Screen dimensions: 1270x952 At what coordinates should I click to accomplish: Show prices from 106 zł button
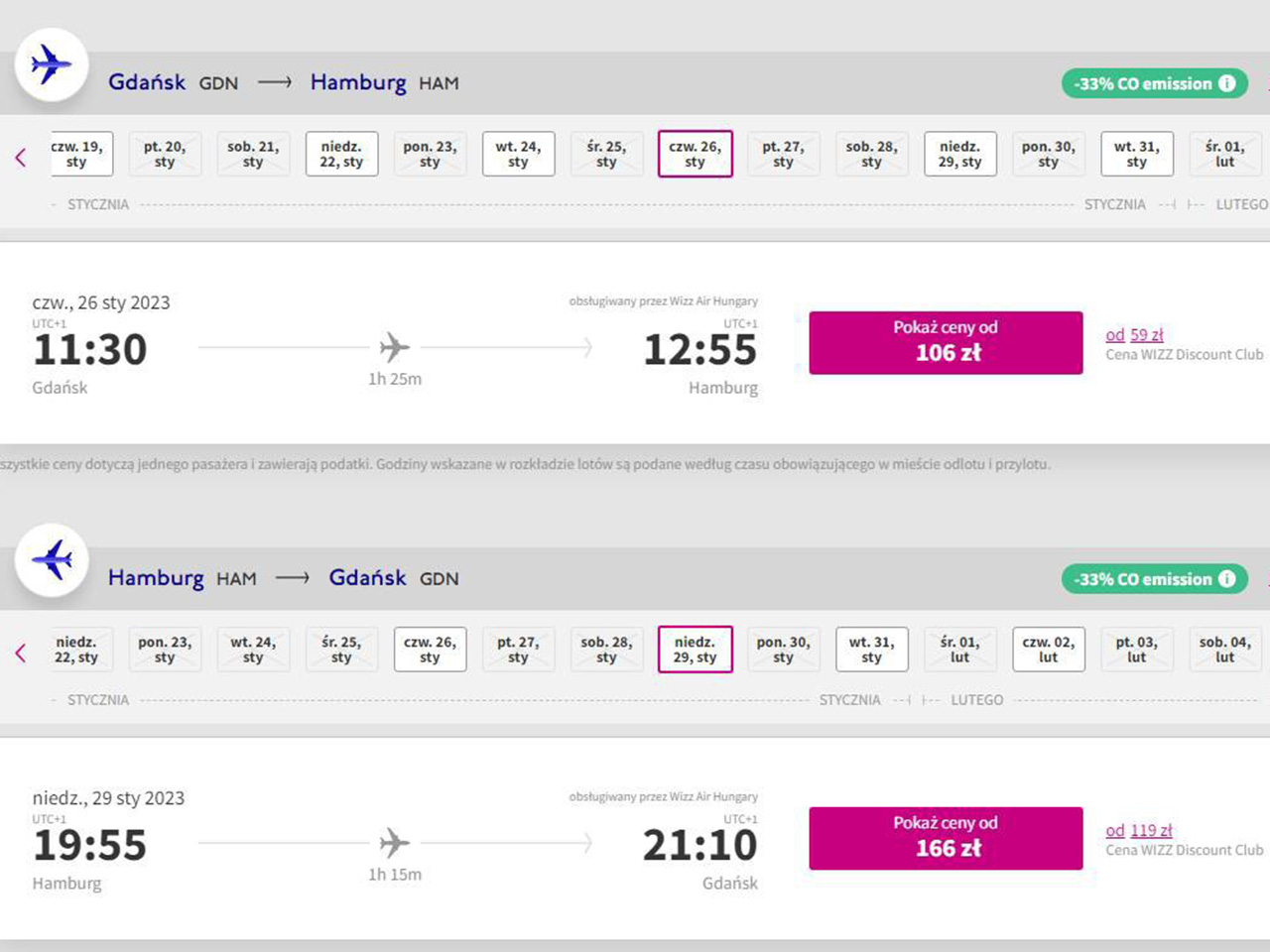pos(946,342)
